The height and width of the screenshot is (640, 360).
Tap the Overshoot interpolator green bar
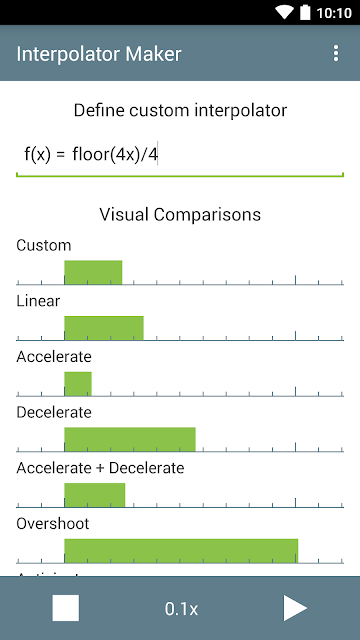point(181,551)
